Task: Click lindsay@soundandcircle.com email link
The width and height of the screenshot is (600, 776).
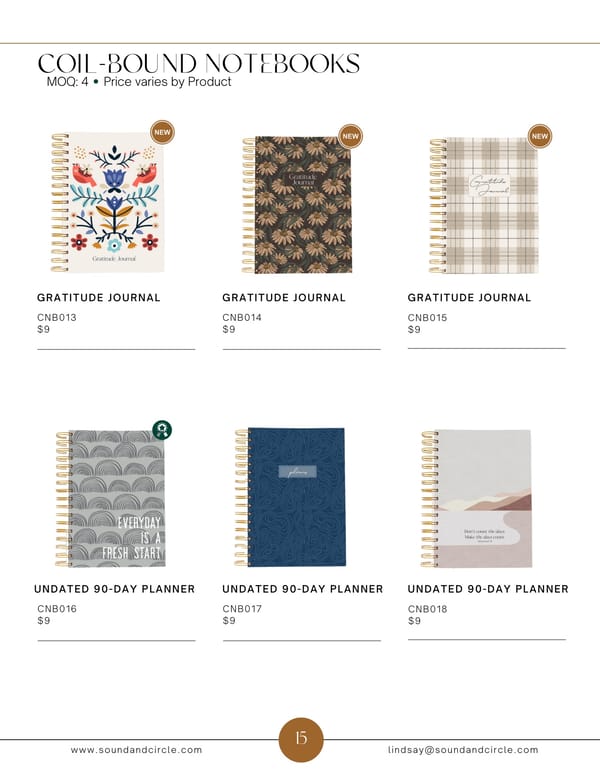Action: click(463, 750)
